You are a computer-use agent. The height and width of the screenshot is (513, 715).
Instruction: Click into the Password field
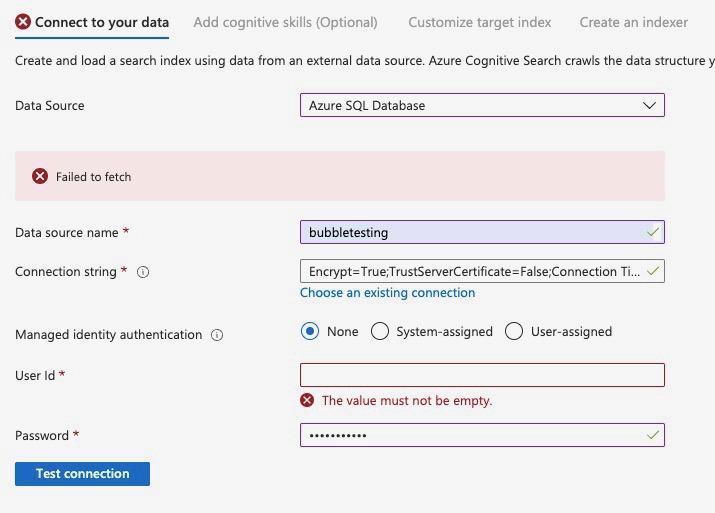pyautogui.click(x=482, y=435)
